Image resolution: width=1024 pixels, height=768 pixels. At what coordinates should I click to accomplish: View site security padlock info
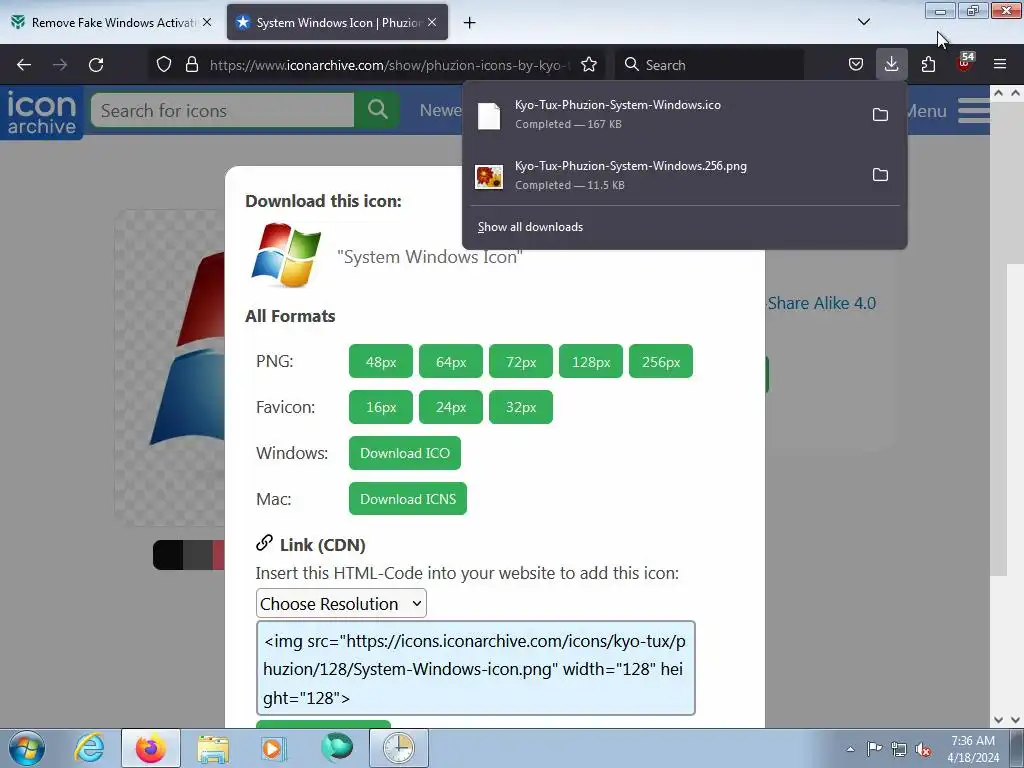tap(191, 65)
